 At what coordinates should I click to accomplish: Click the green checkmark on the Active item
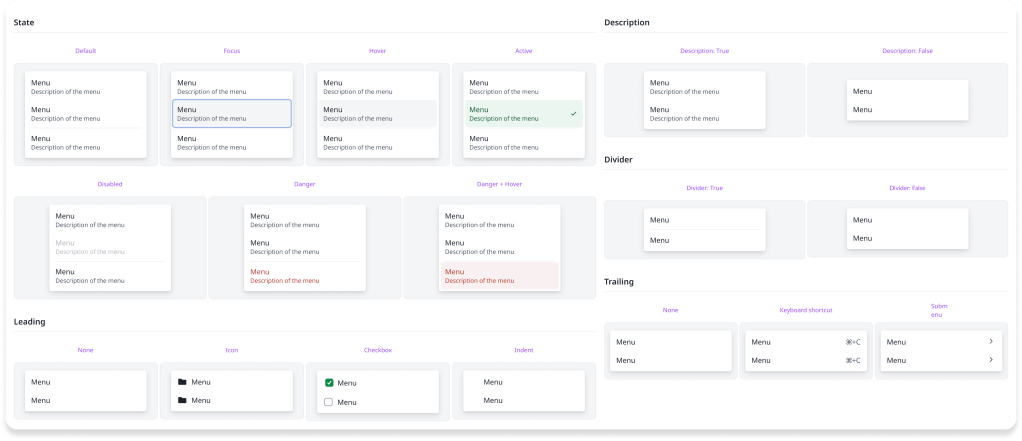pyautogui.click(x=573, y=114)
